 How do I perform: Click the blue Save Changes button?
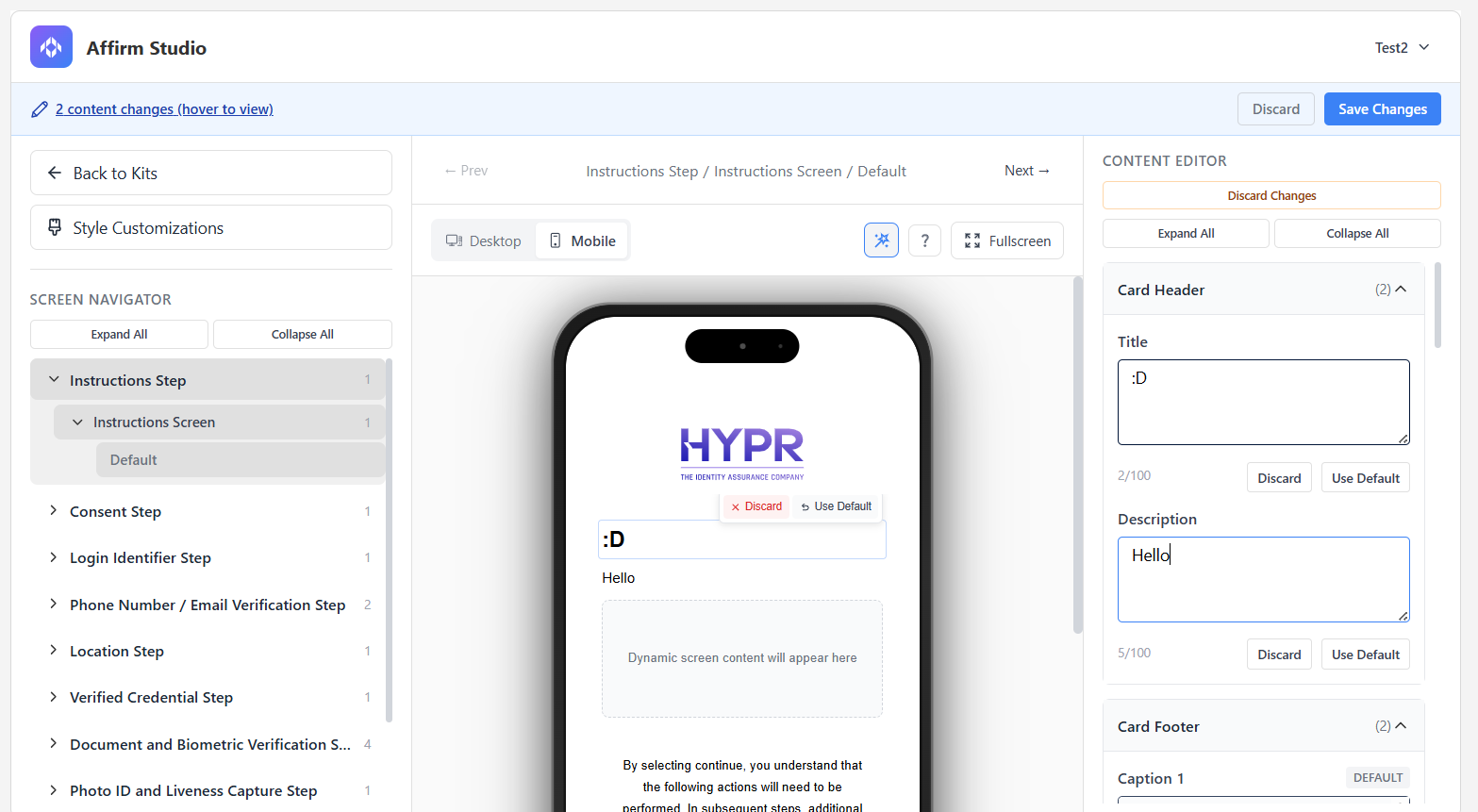point(1382,108)
